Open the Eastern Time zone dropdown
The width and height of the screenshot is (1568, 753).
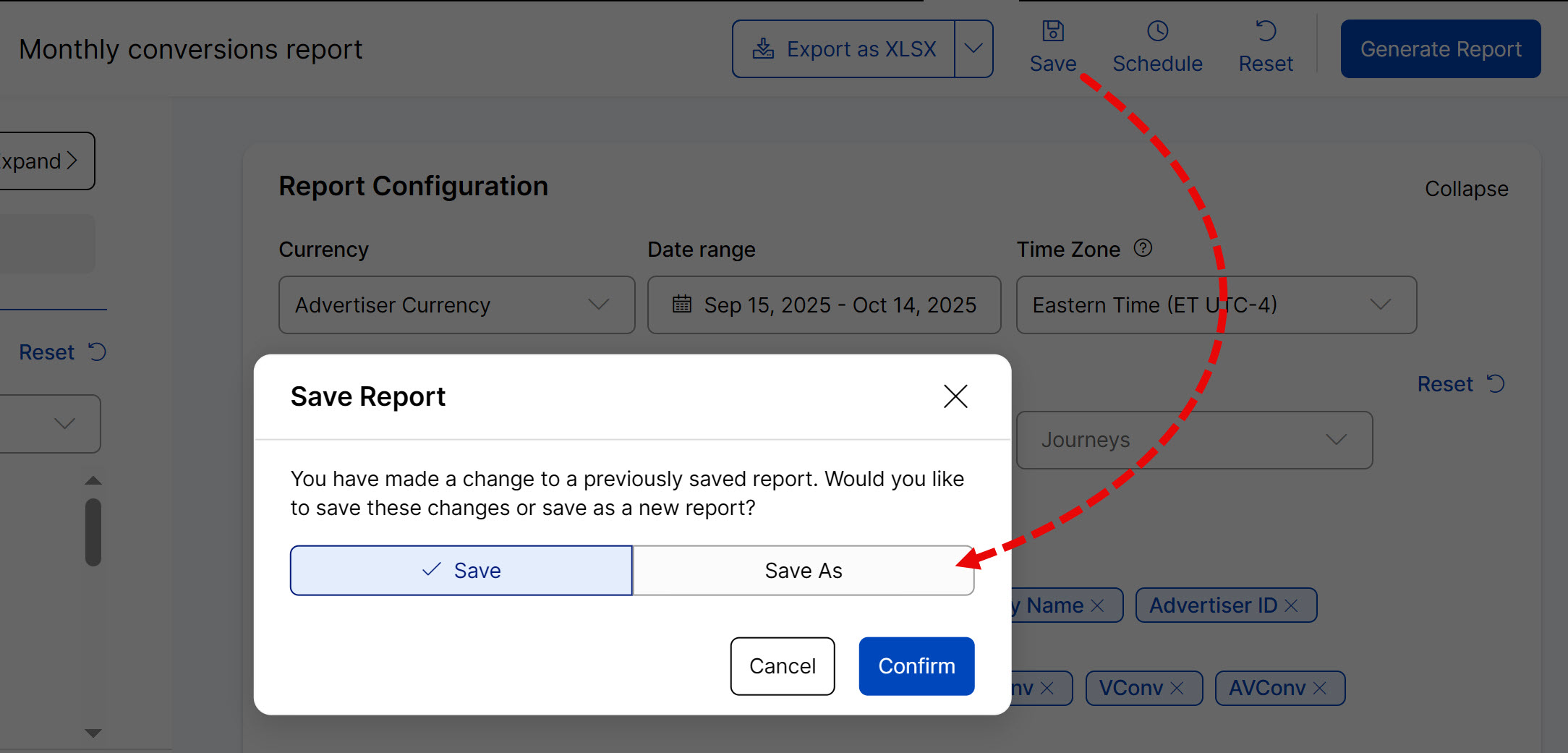point(1216,305)
